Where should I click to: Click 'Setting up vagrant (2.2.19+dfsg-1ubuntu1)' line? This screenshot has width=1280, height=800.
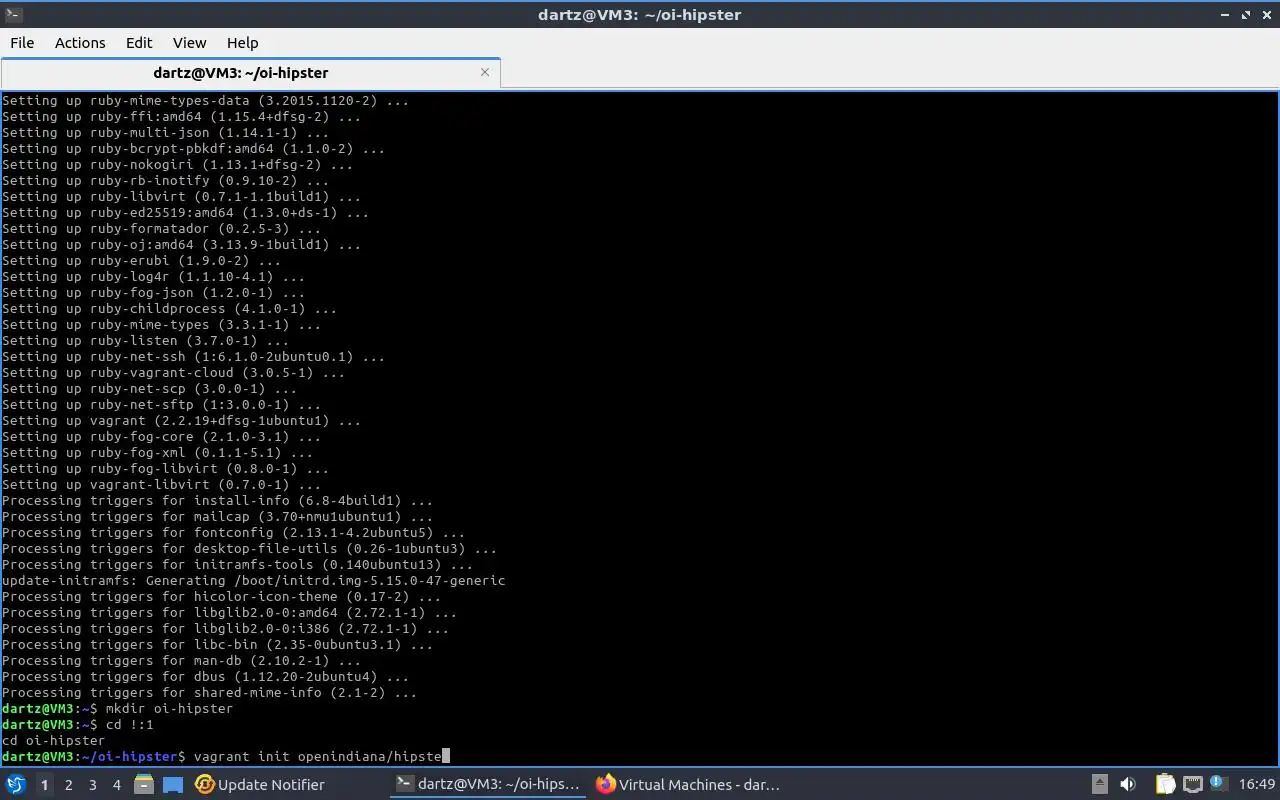pos(181,420)
